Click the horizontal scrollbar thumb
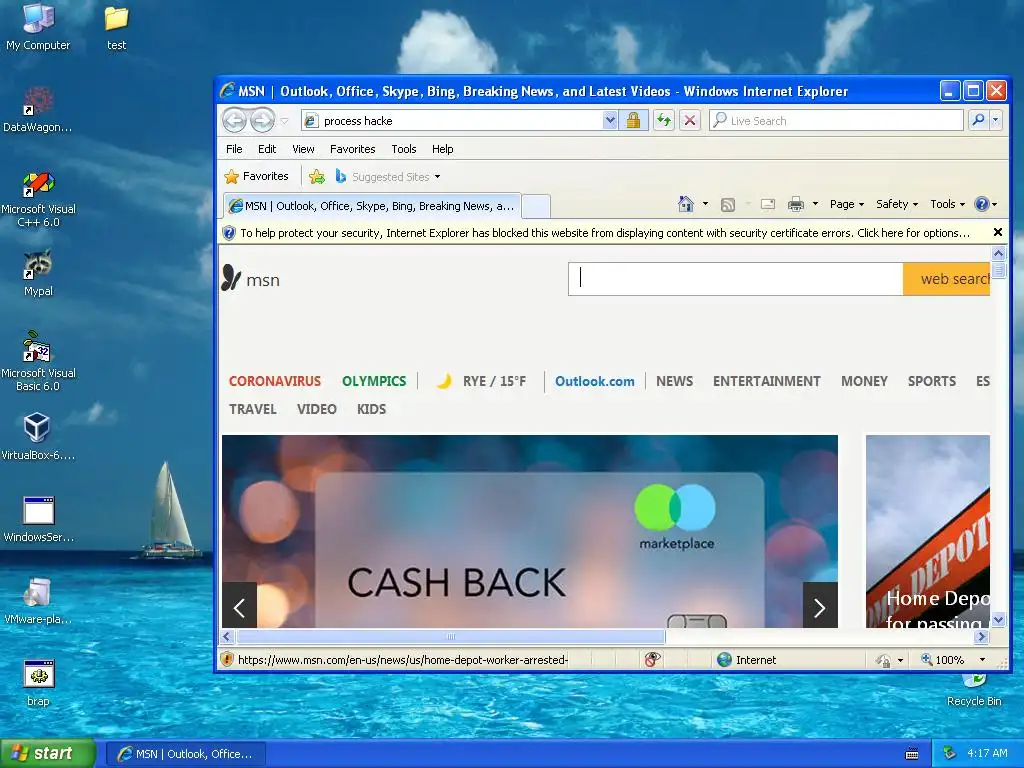The image size is (1024, 768). (x=451, y=636)
